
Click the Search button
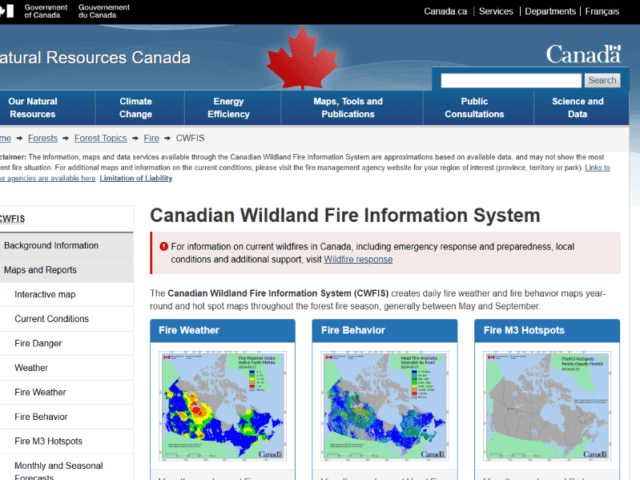602,80
